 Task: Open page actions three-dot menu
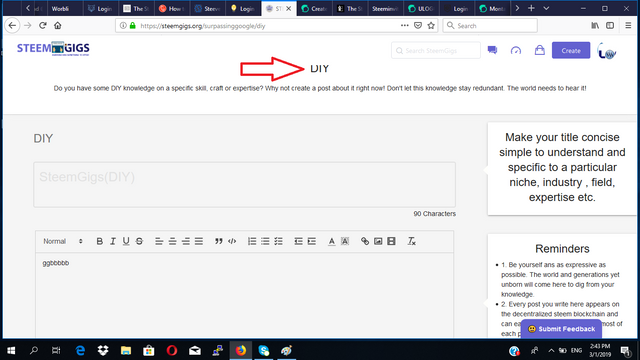pyautogui.click(x=404, y=26)
